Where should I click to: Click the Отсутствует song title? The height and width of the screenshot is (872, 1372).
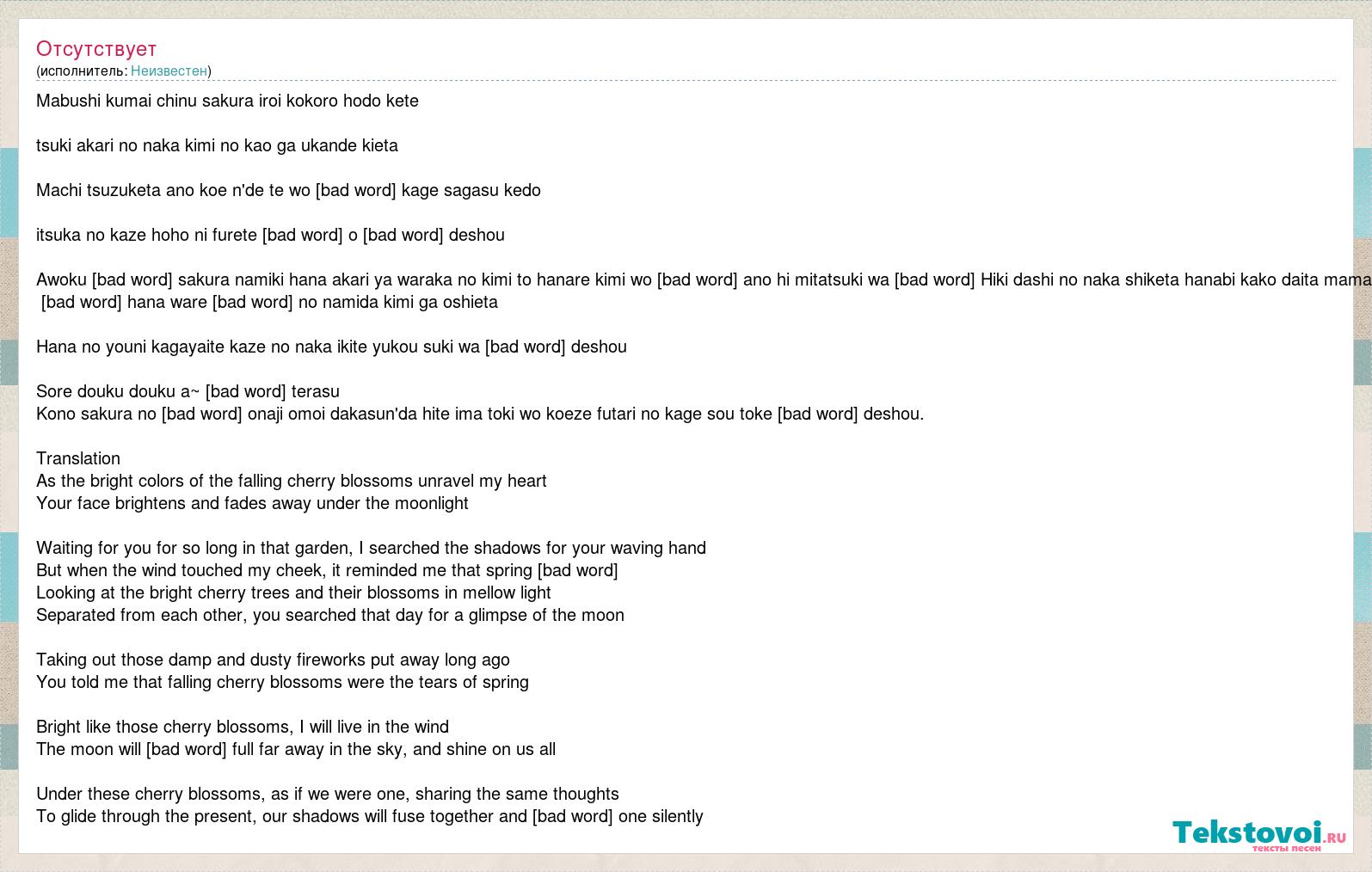96,48
